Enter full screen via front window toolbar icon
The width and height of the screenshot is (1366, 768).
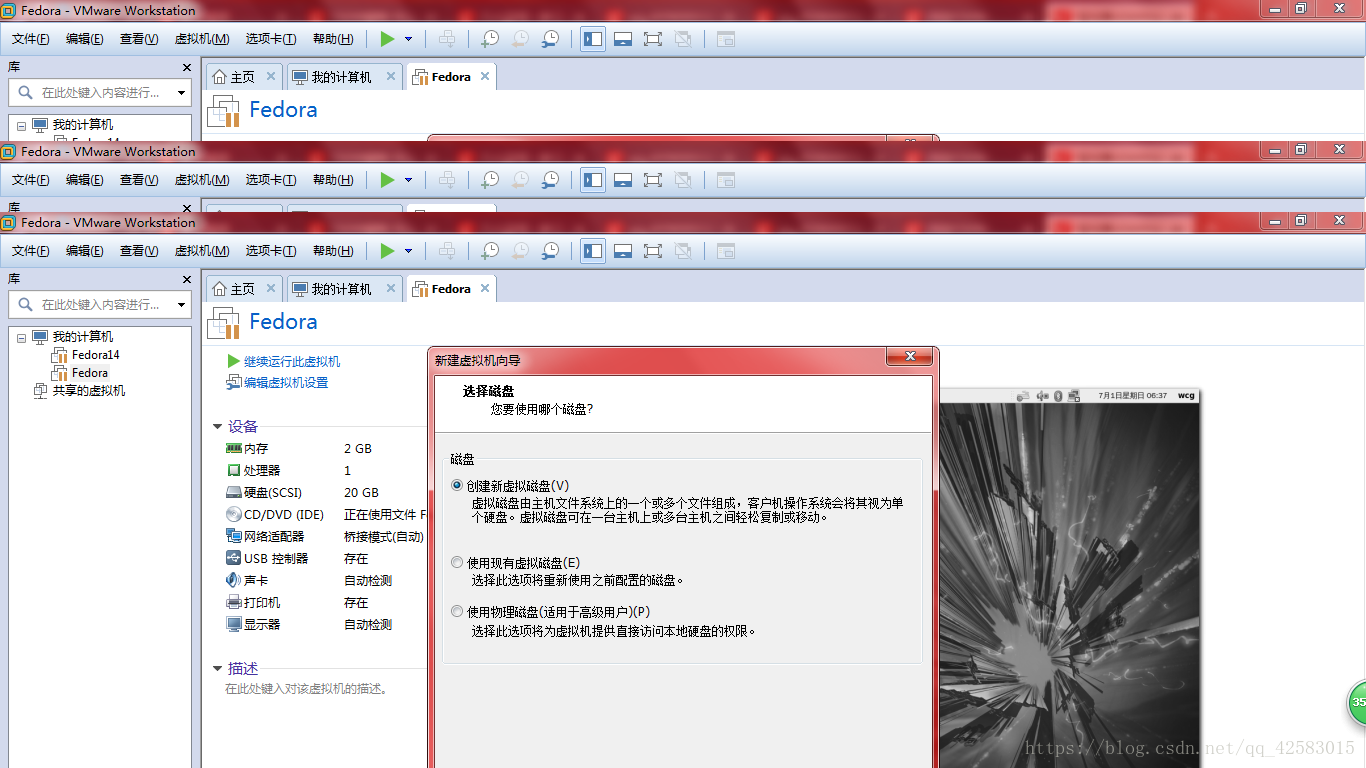click(653, 251)
